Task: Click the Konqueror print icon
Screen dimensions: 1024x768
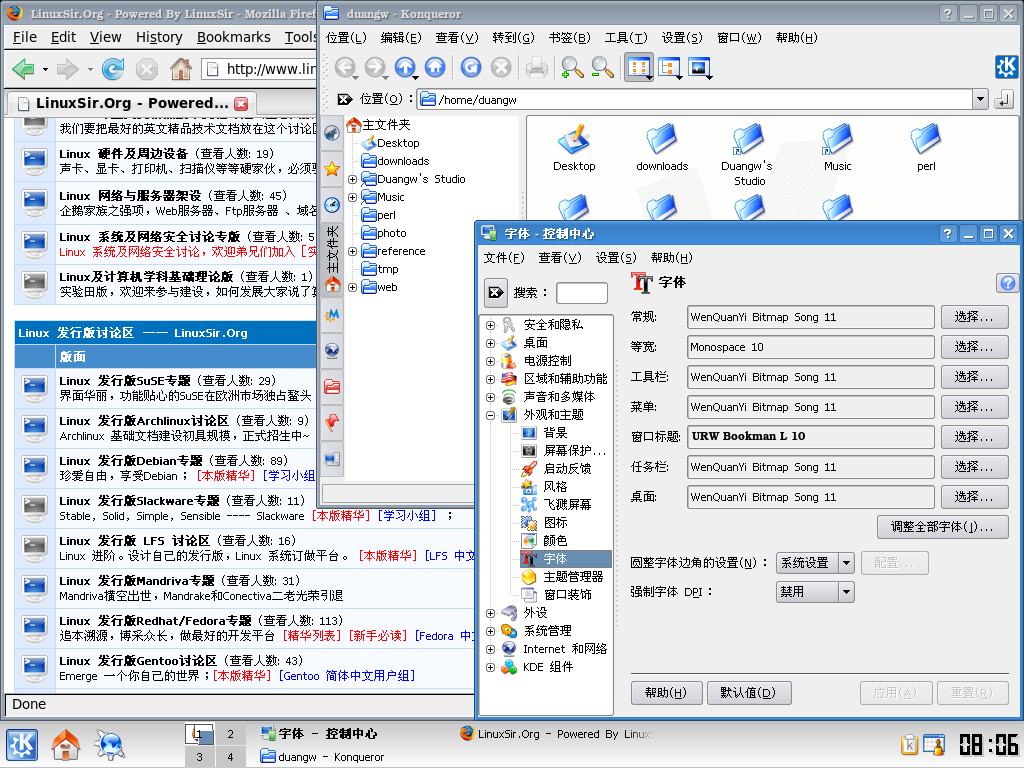Action: (537, 67)
